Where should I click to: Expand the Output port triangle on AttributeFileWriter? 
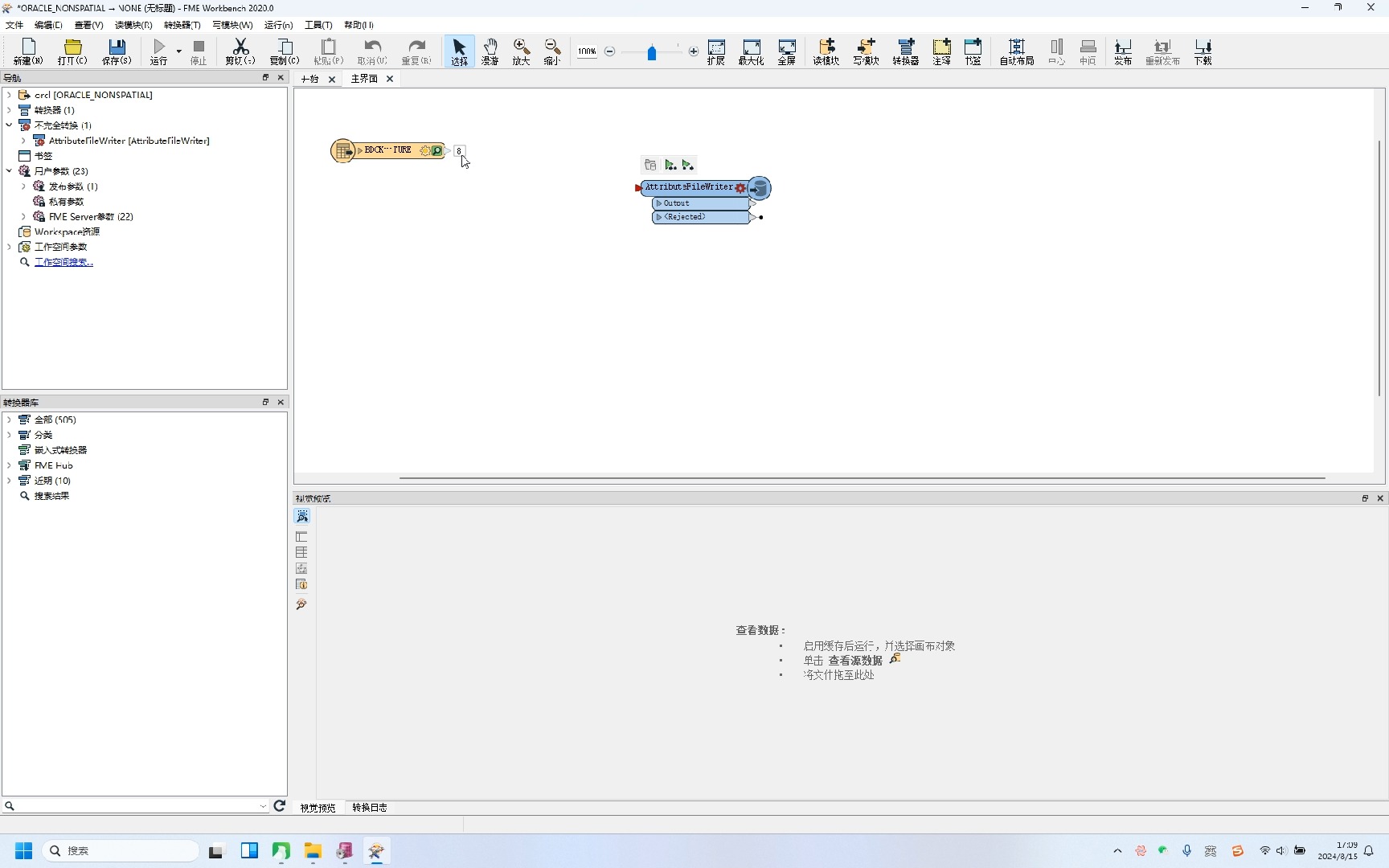pos(659,203)
